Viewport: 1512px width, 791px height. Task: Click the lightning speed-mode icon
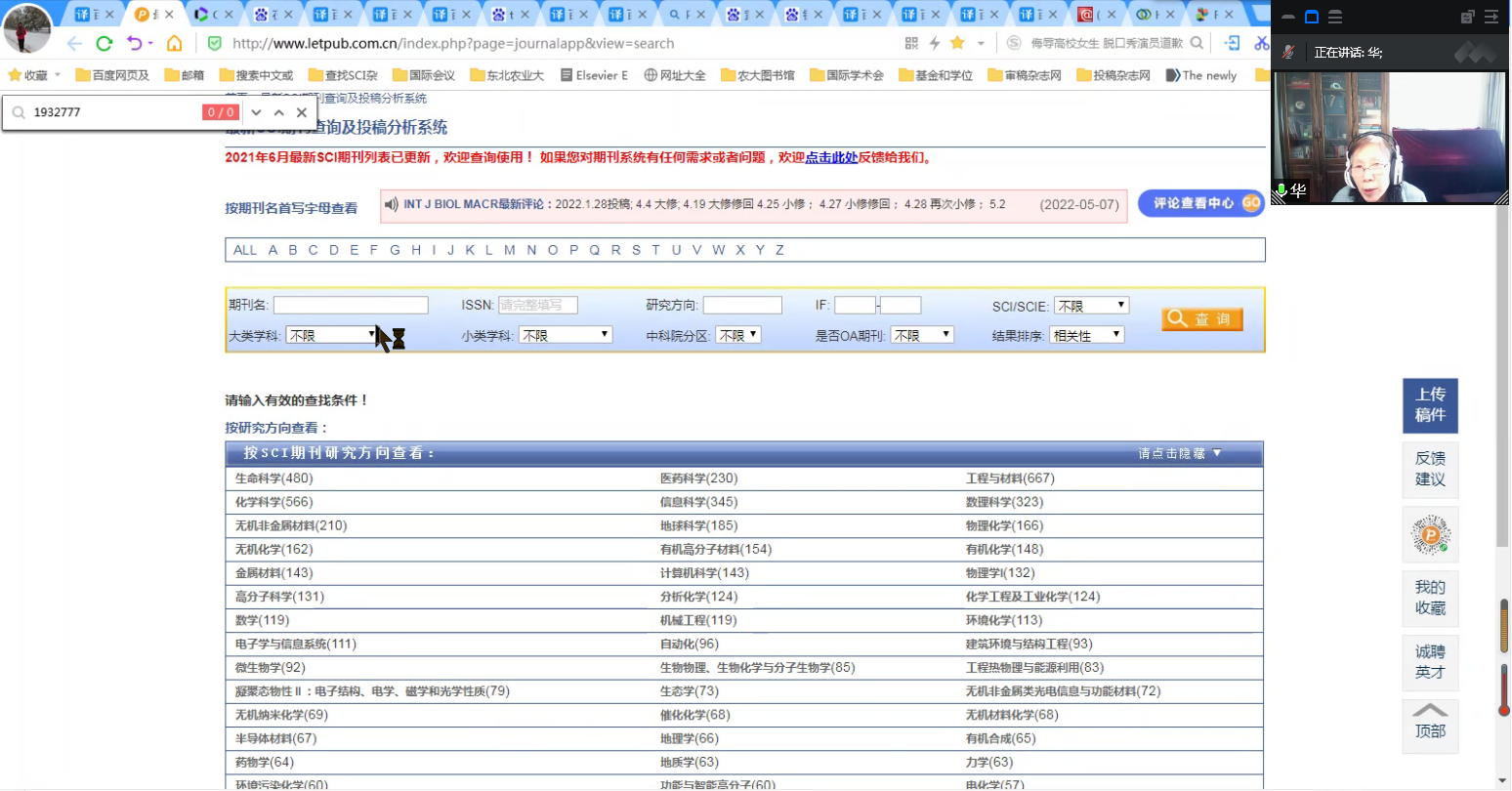click(x=935, y=43)
